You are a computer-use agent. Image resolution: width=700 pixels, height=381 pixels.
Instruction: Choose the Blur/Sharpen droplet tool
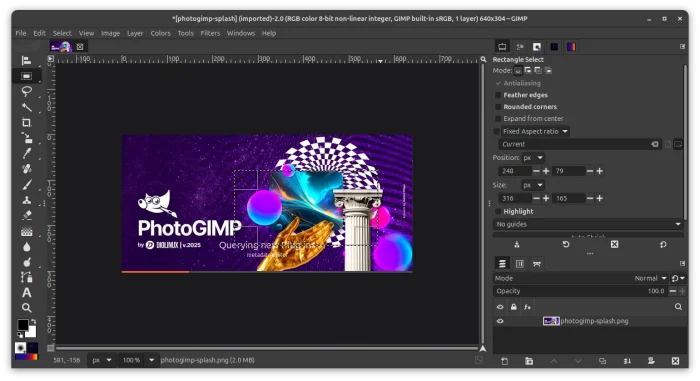[26, 247]
